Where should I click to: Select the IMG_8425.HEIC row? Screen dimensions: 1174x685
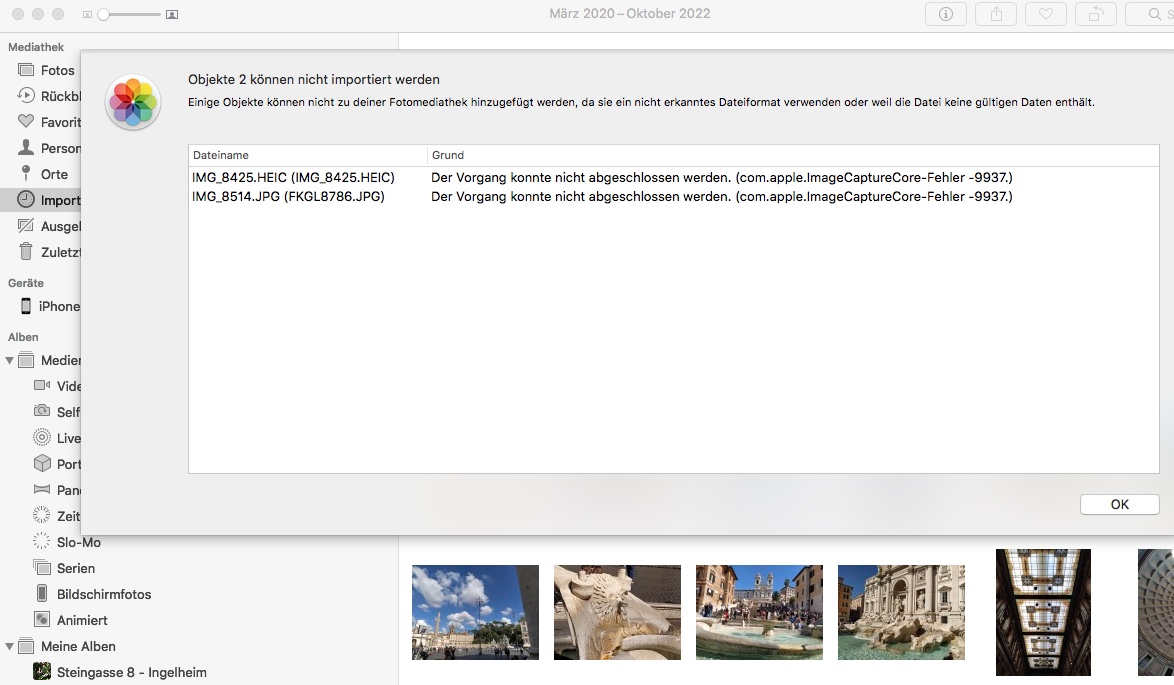293,177
